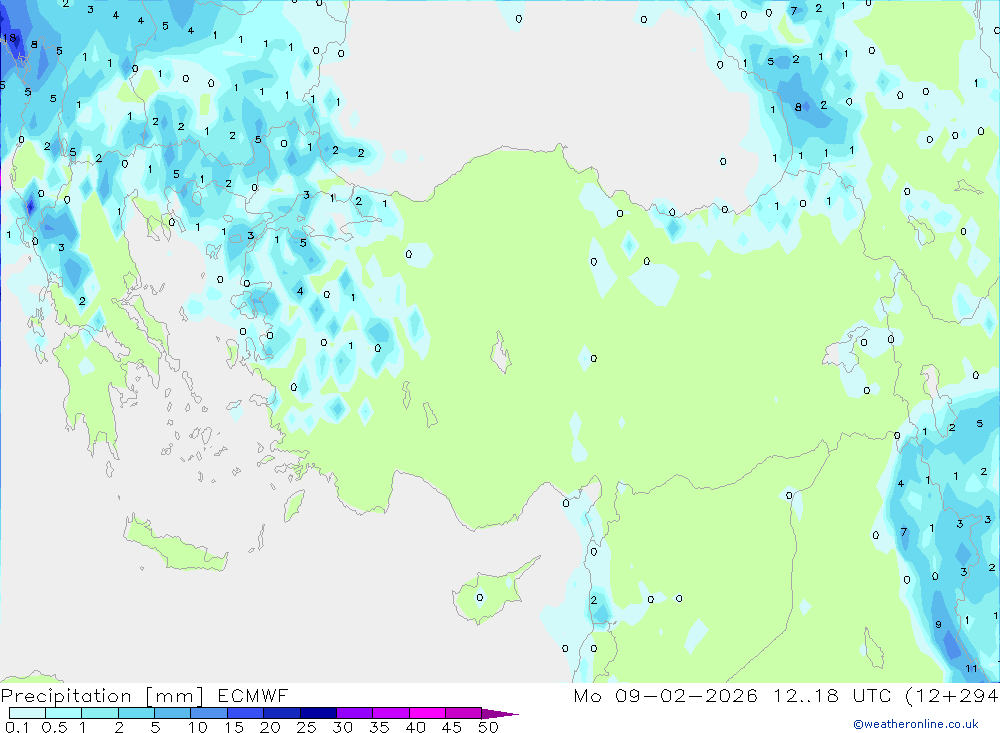Pick the 15–20 mm legend swatch
Image resolution: width=1000 pixels, height=733 pixels.
(245, 713)
